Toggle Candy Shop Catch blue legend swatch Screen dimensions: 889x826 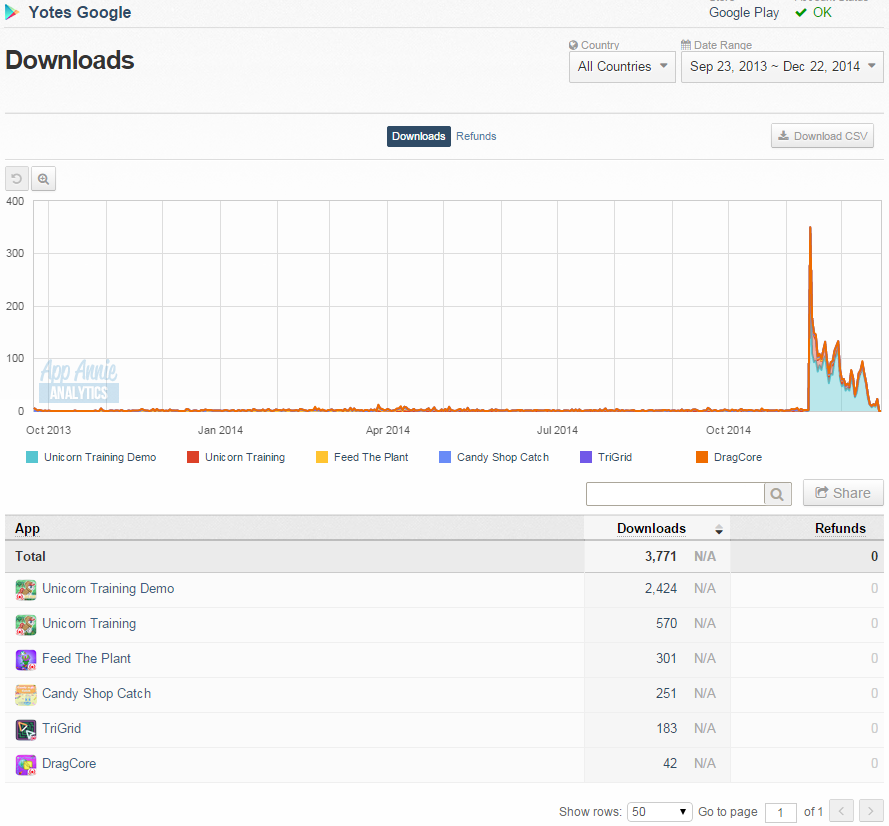(x=444, y=457)
